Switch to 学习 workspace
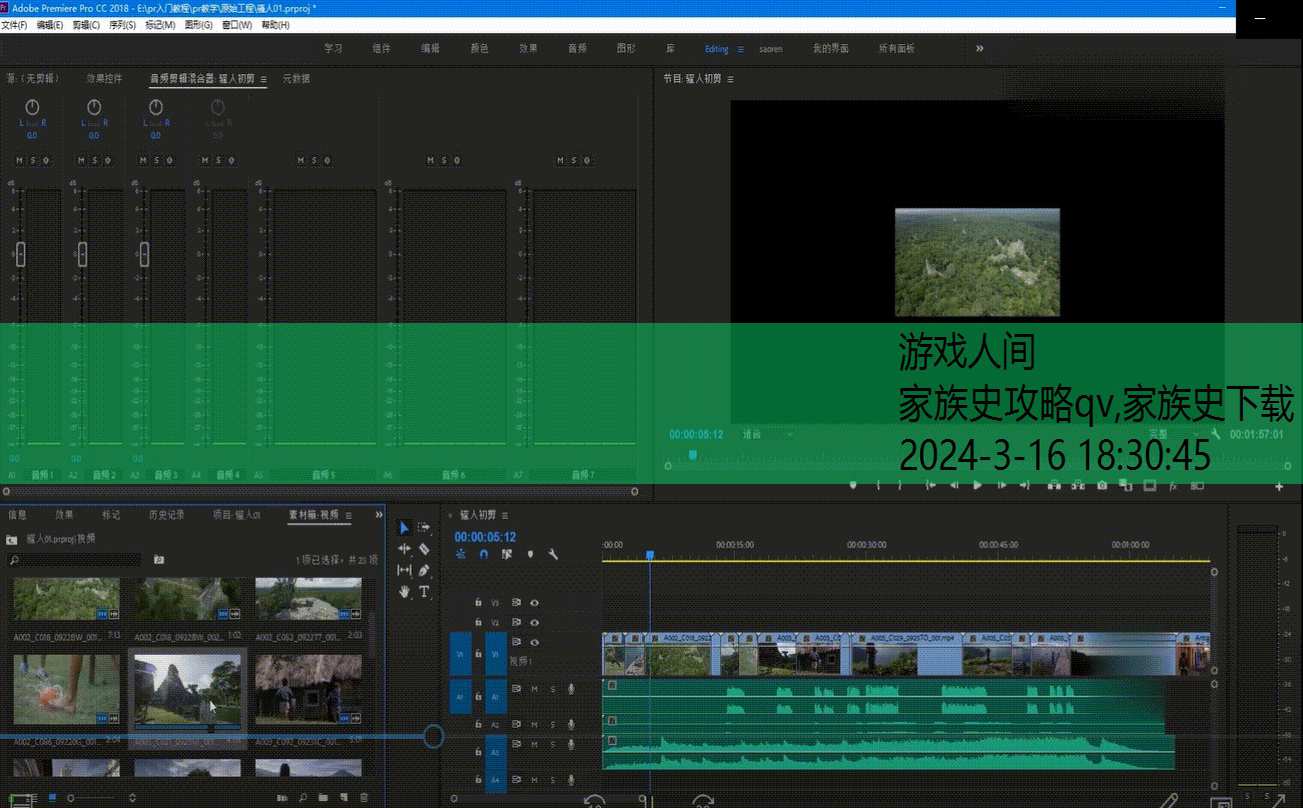 pos(333,48)
